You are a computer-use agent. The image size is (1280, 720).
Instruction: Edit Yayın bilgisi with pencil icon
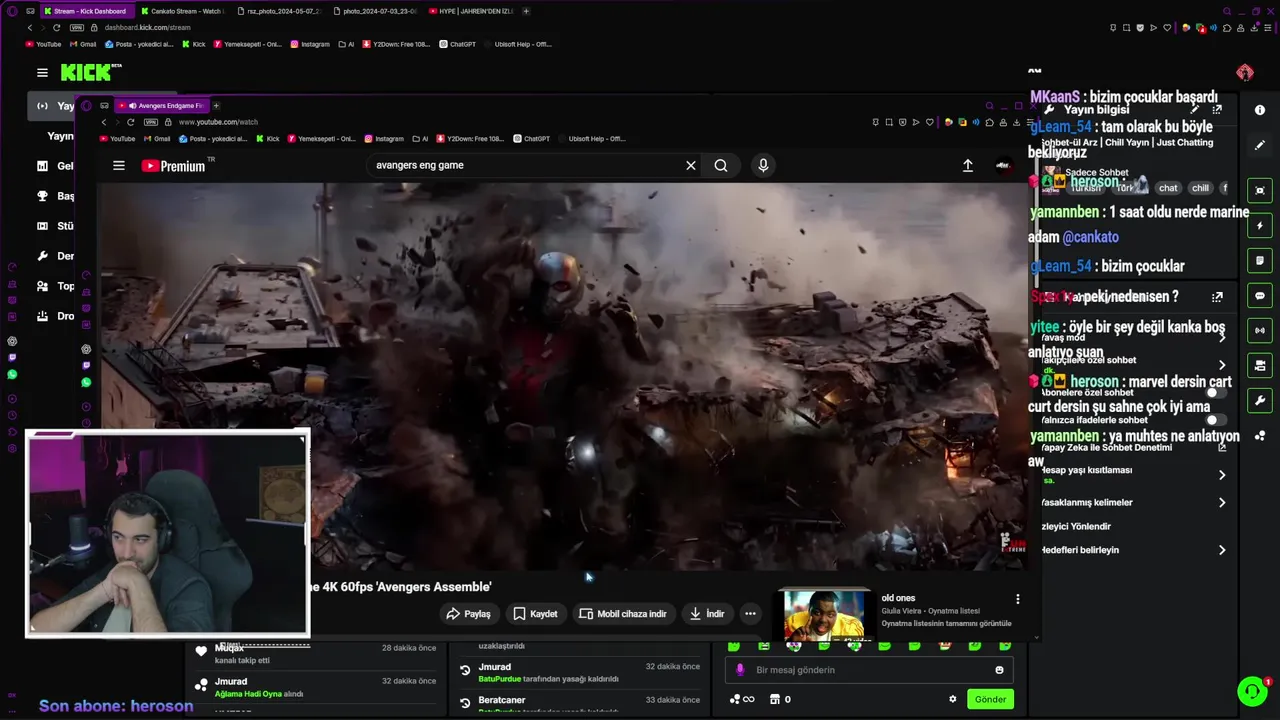(x=1195, y=109)
